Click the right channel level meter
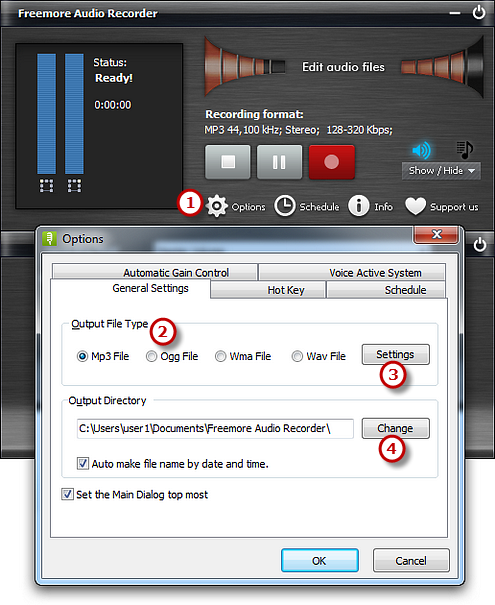 pyautogui.click(x=74, y=114)
